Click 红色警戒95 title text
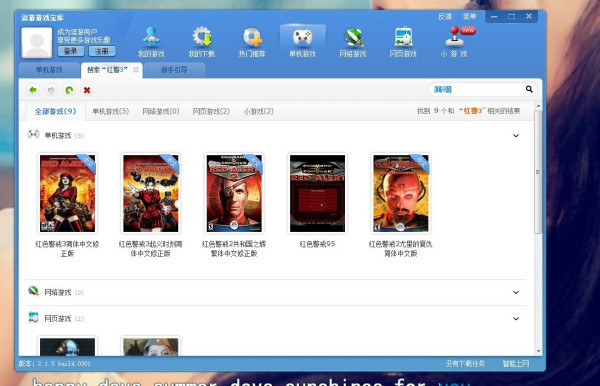This screenshot has width=600, height=386. tap(317, 244)
